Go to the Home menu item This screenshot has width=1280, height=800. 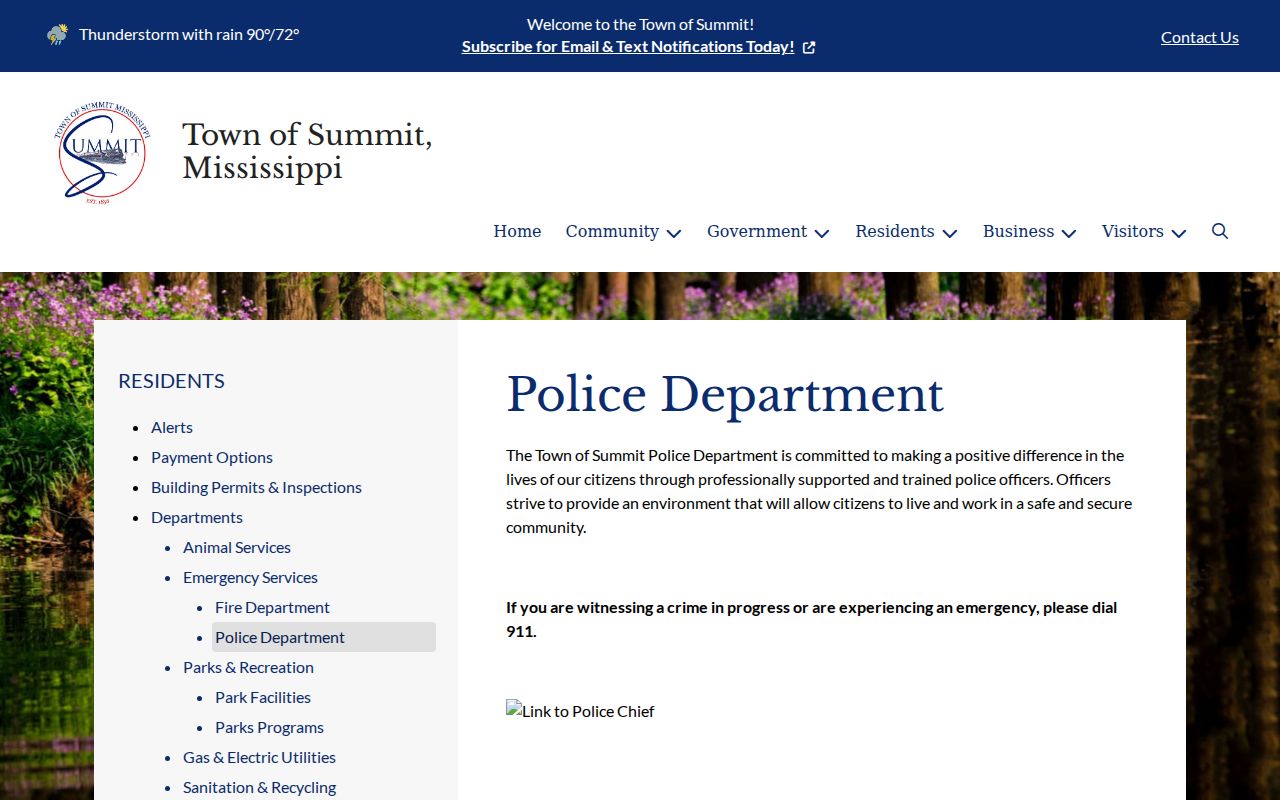coord(517,231)
